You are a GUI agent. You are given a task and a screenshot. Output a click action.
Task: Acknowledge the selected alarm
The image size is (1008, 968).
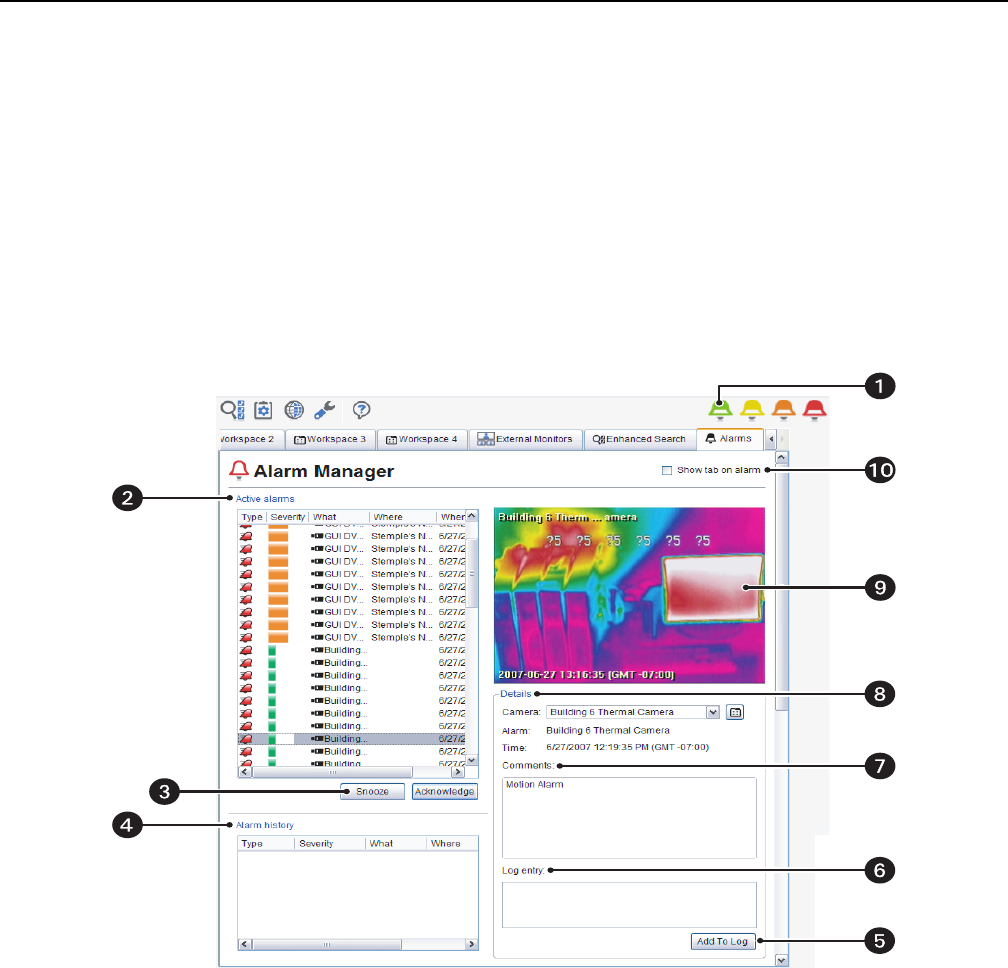444,791
